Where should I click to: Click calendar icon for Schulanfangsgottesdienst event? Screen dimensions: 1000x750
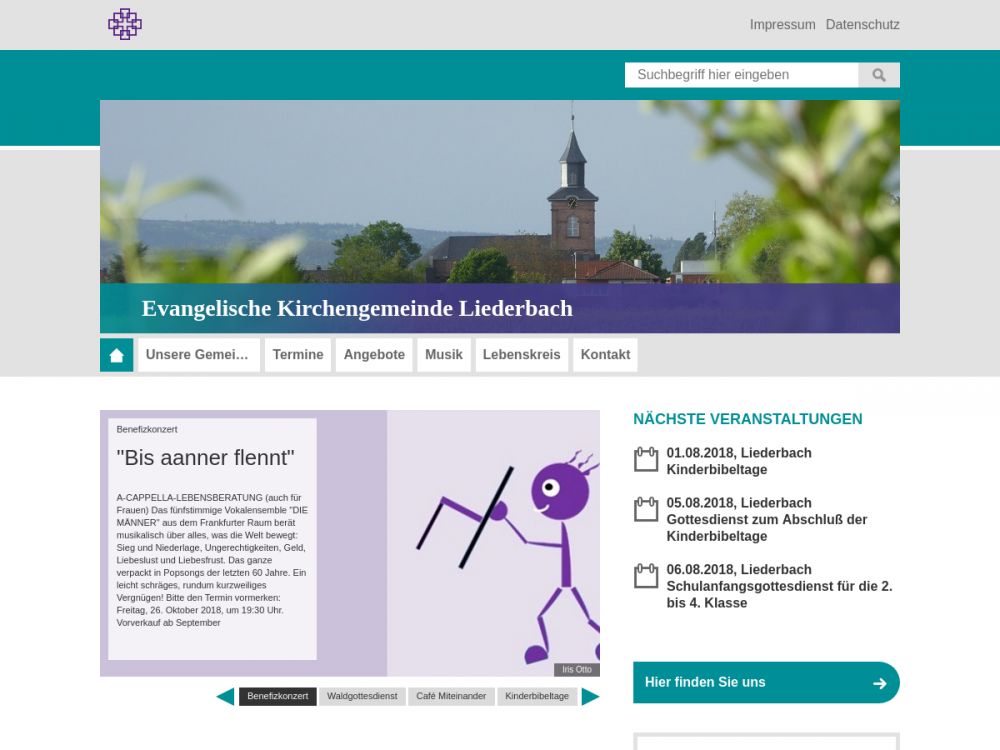pyautogui.click(x=646, y=576)
